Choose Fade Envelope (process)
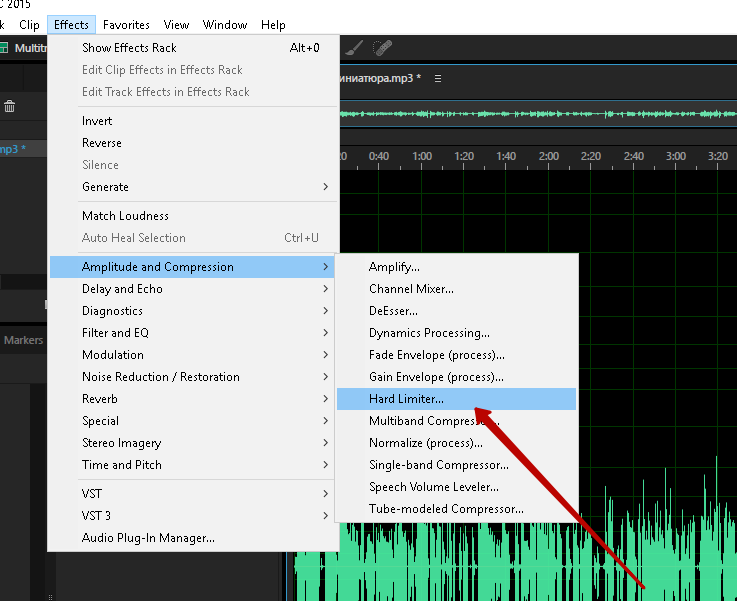This screenshot has width=737, height=601. (456, 355)
